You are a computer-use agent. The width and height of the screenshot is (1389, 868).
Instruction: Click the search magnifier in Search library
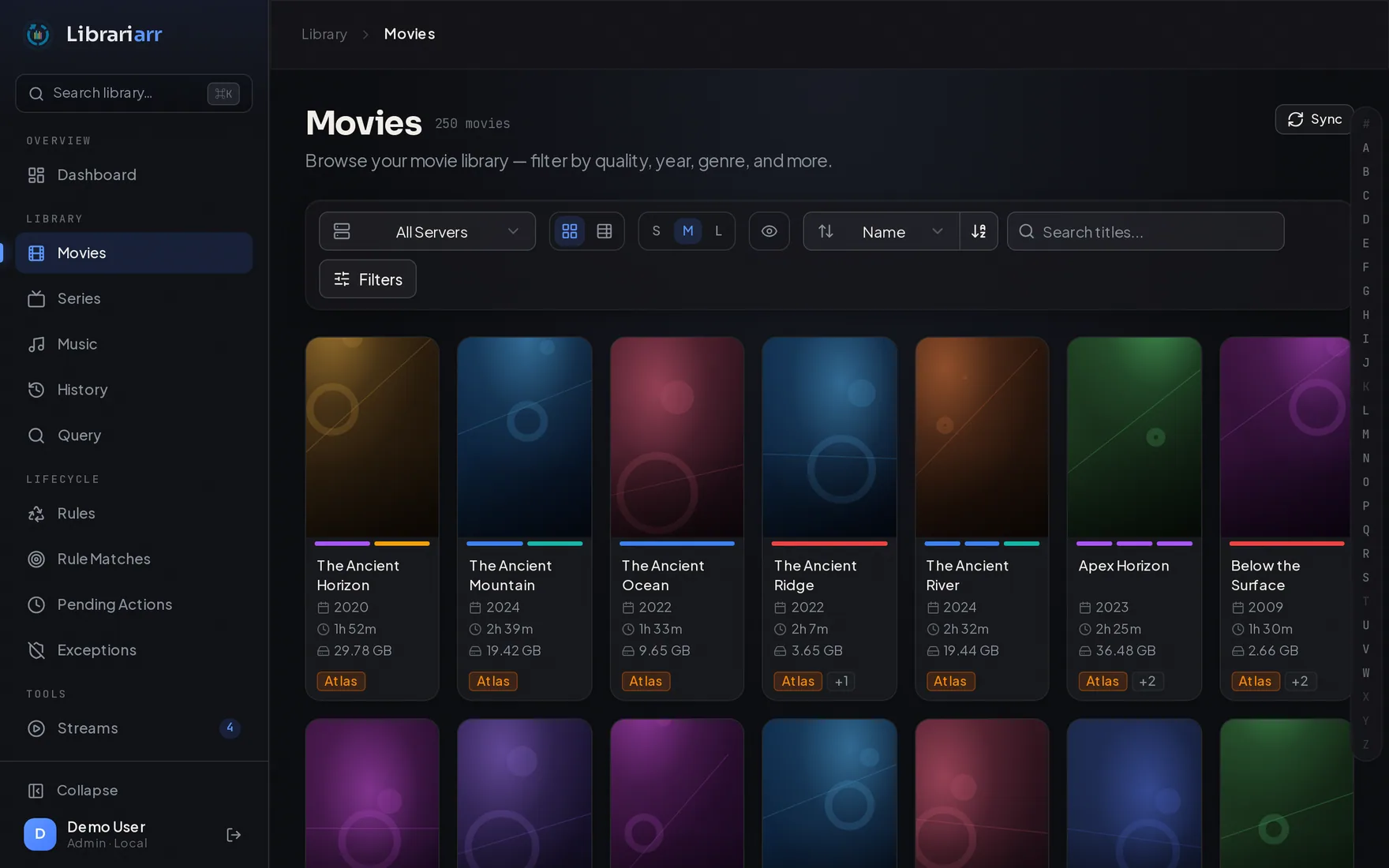click(x=36, y=93)
